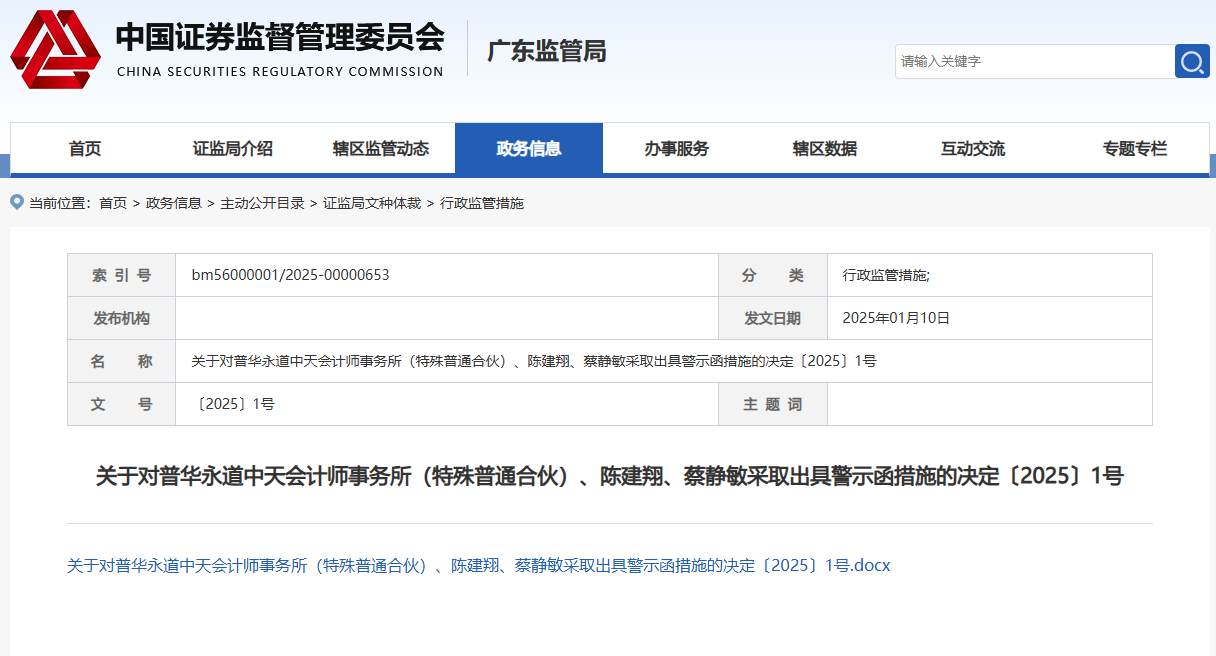Viewport: 1216px width, 656px height.
Task: Click the CSRC red logo emblem
Action: pos(55,49)
